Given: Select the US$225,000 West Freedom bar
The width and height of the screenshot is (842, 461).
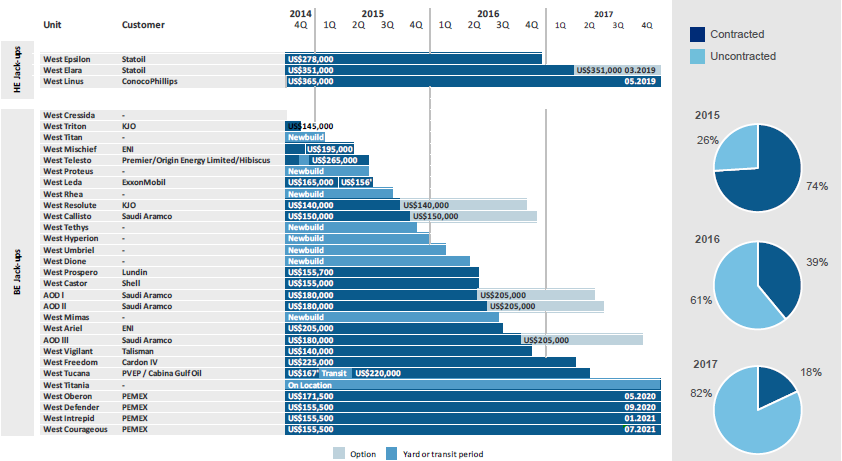Looking at the screenshot, I should coord(430,362).
